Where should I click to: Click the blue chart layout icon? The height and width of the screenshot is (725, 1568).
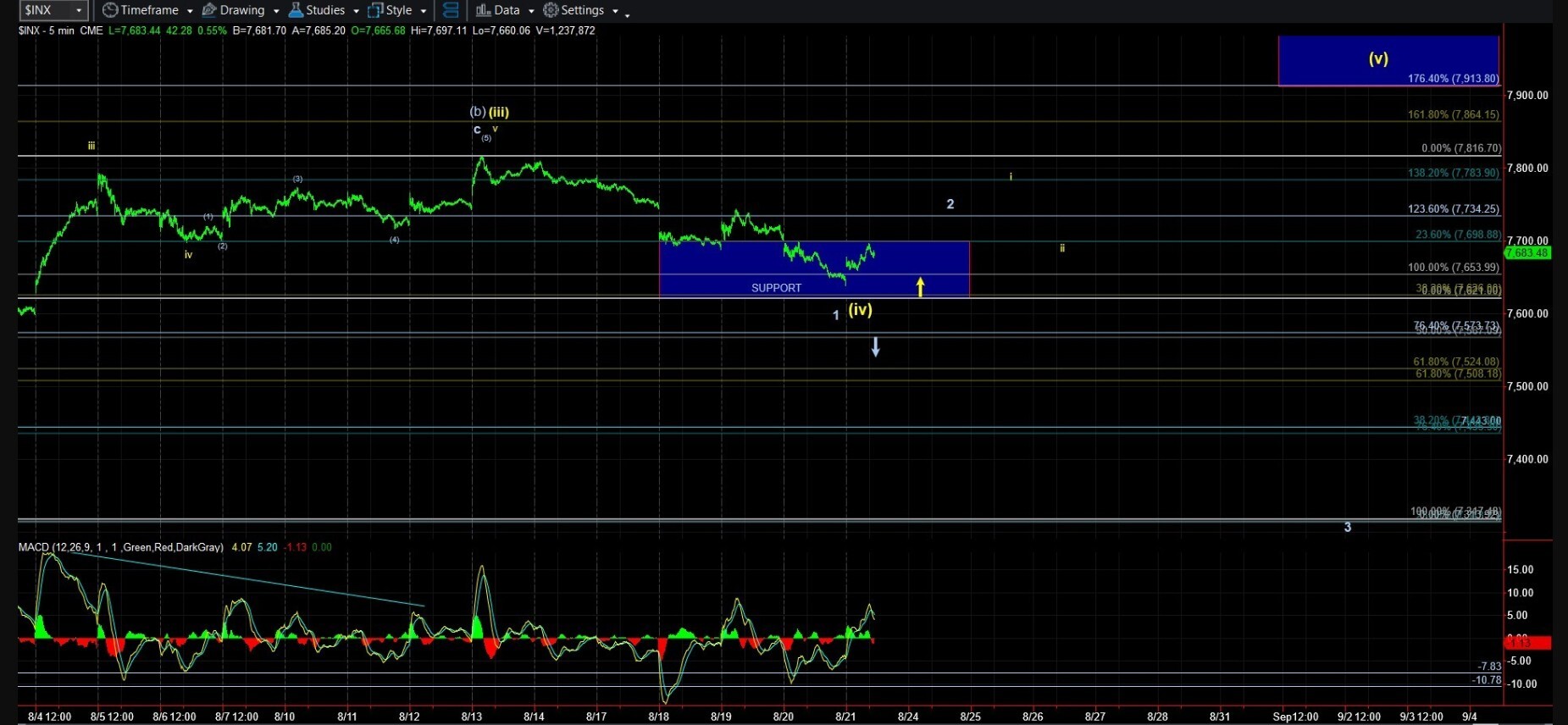click(451, 10)
